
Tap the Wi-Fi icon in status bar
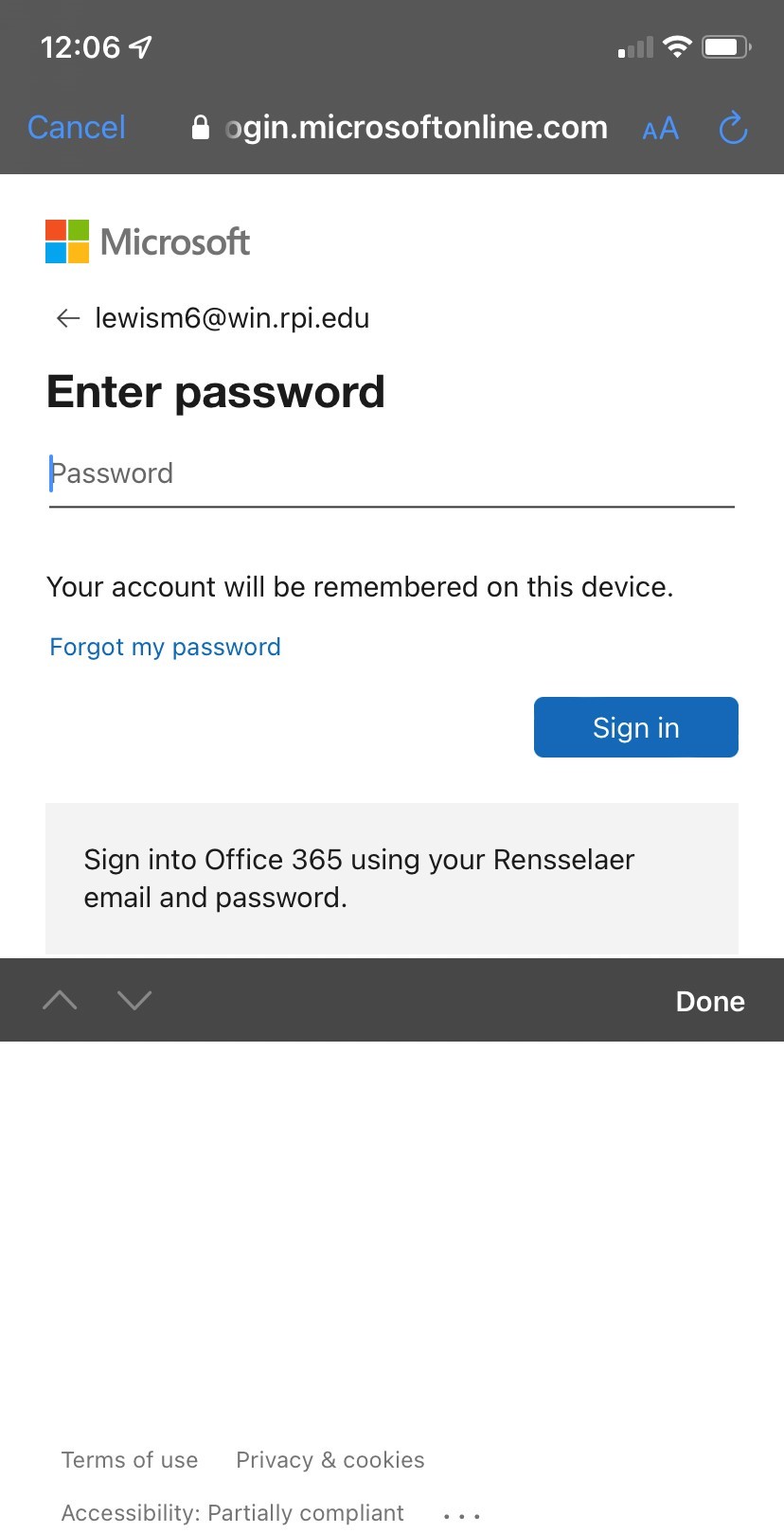click(677, 46)
